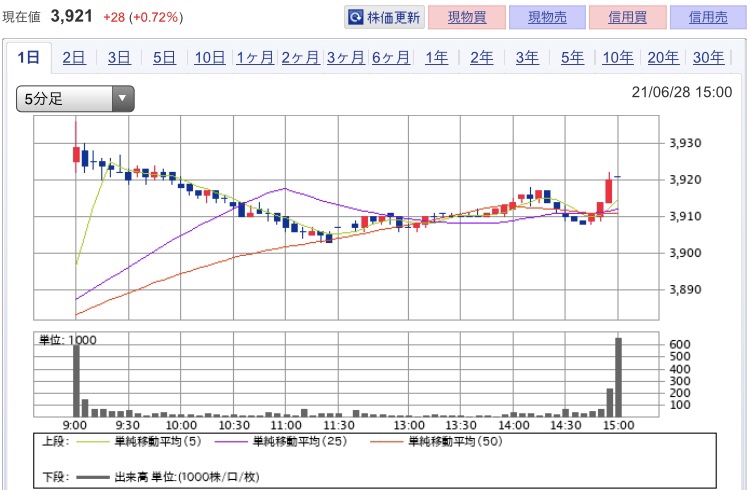Viewport: 750px width, 490px height.
Task: Click the 9:00 opening candlestick
Action: point(76,154)
